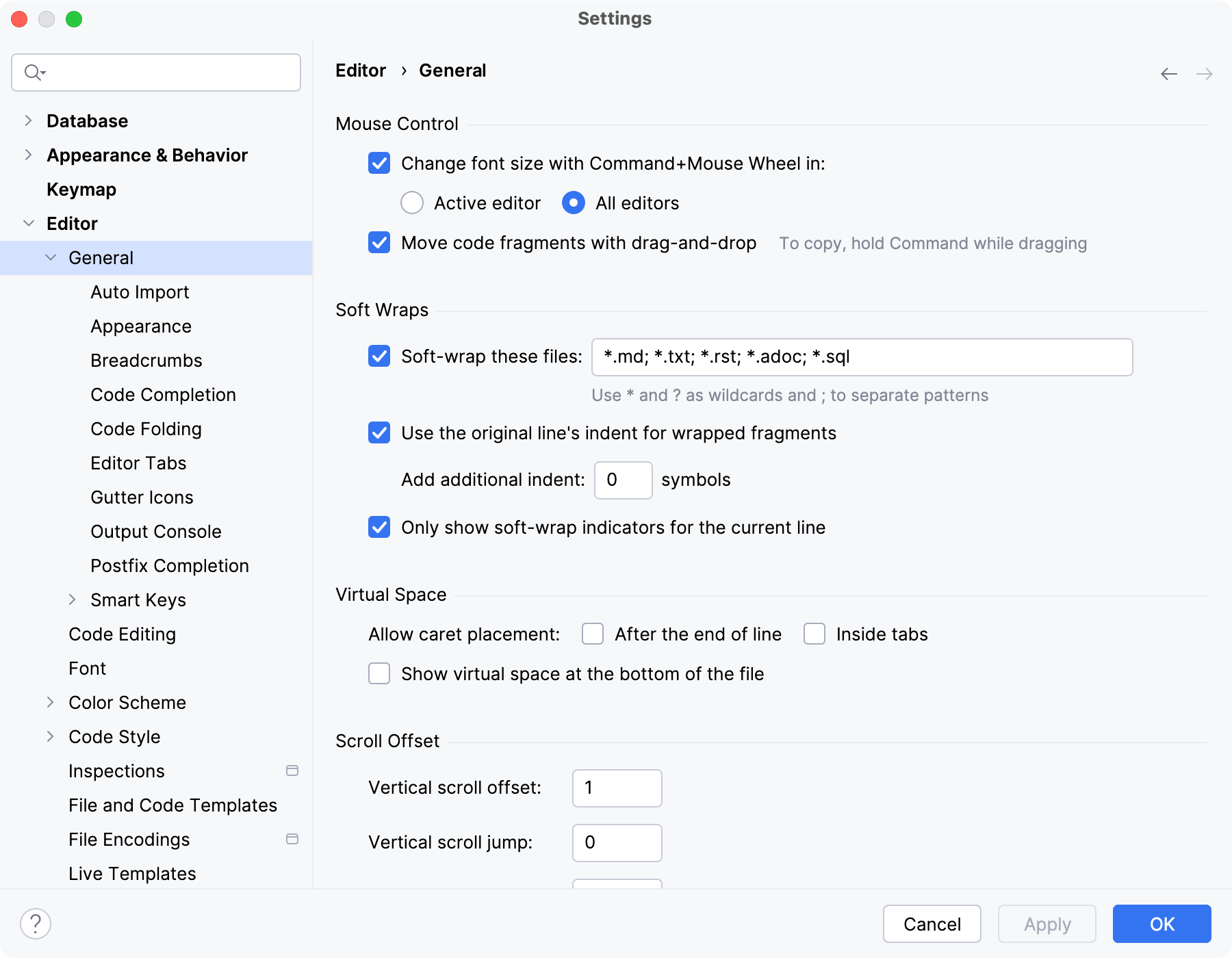Image resolution: width=1232 pixels, height=958 pixels.
Task: Collapse the Editor tree node
Action: tap(29, 224)
